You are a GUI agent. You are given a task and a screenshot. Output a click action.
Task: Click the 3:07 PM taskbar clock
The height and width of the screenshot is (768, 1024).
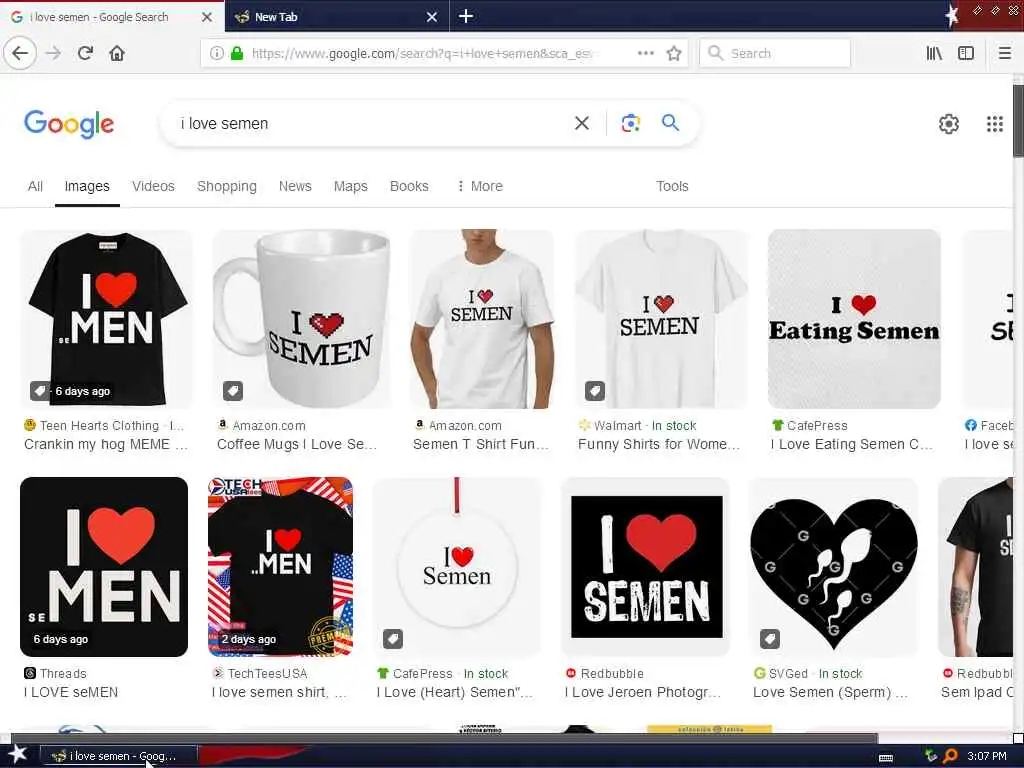(x=987, y=756)
